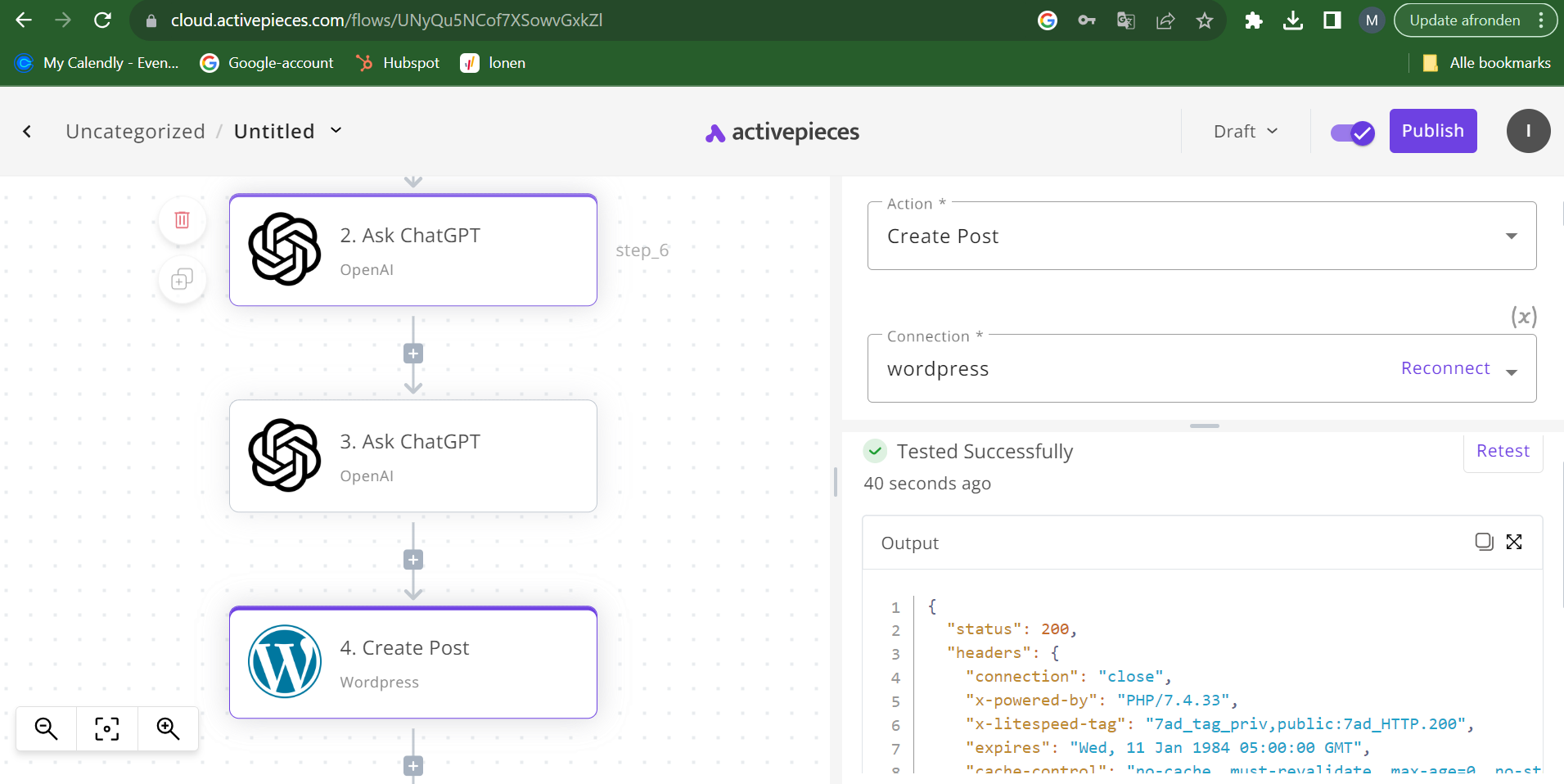Open the downloads icon
The image size is (1564, 784).
(x=1293, y=20)
